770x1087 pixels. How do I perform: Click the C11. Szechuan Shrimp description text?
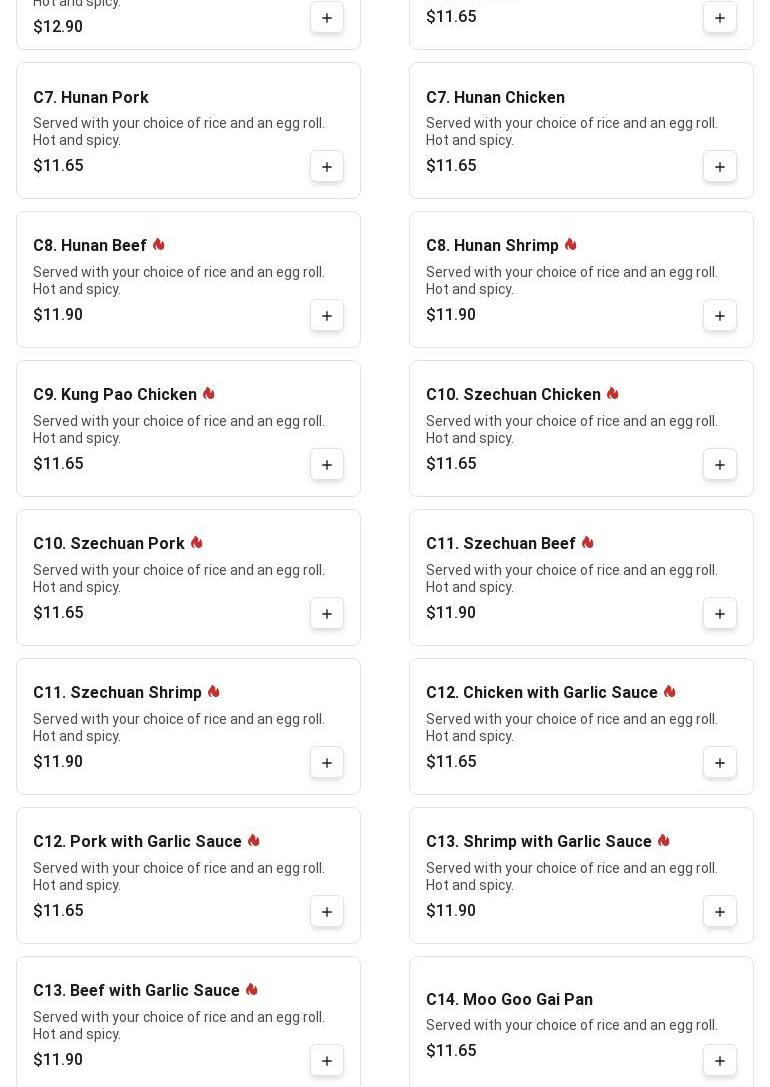179,727
